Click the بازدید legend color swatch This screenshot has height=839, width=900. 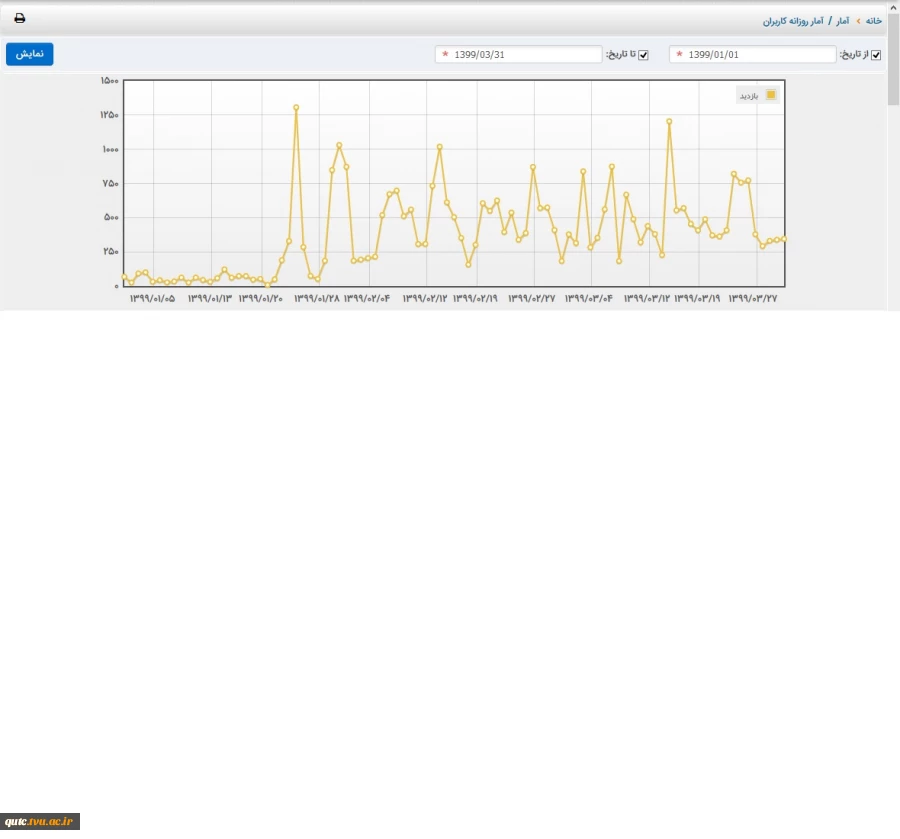click(771, 95)
